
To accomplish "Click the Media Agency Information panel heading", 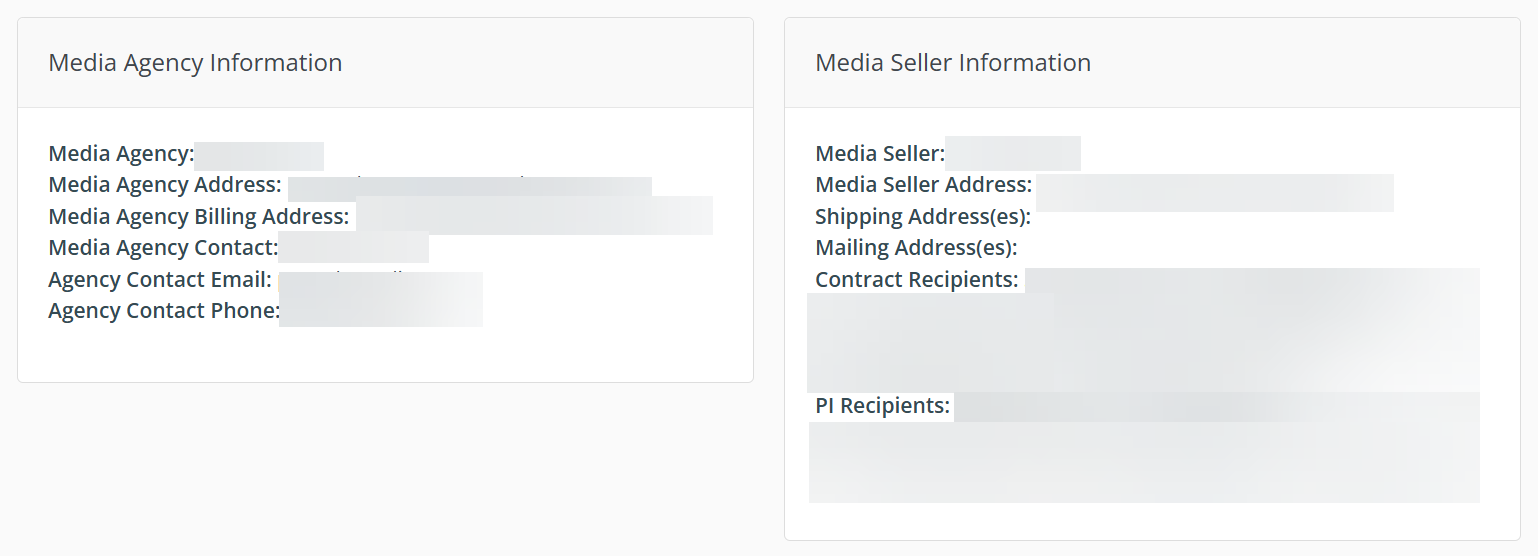I will (x=195, y=63).
